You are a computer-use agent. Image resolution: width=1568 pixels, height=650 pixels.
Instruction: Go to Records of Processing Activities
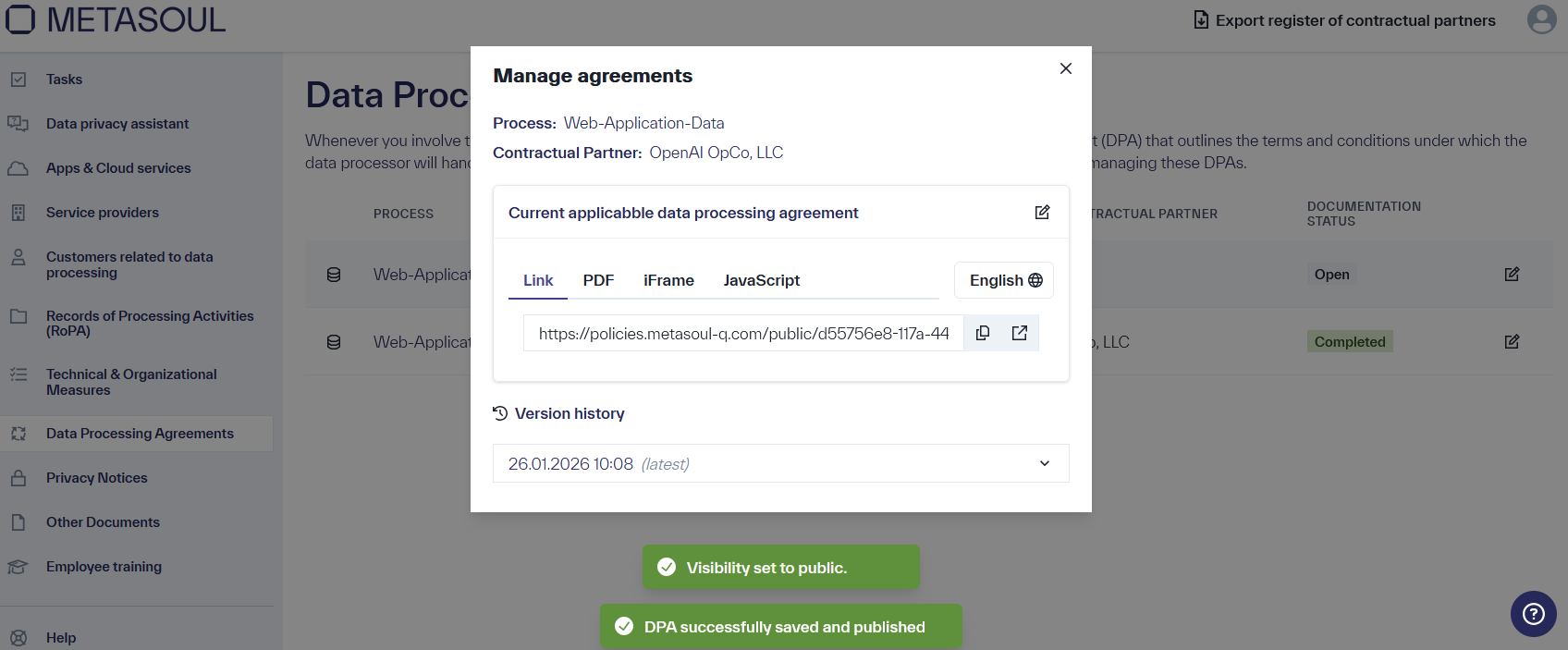pos(149,323)
